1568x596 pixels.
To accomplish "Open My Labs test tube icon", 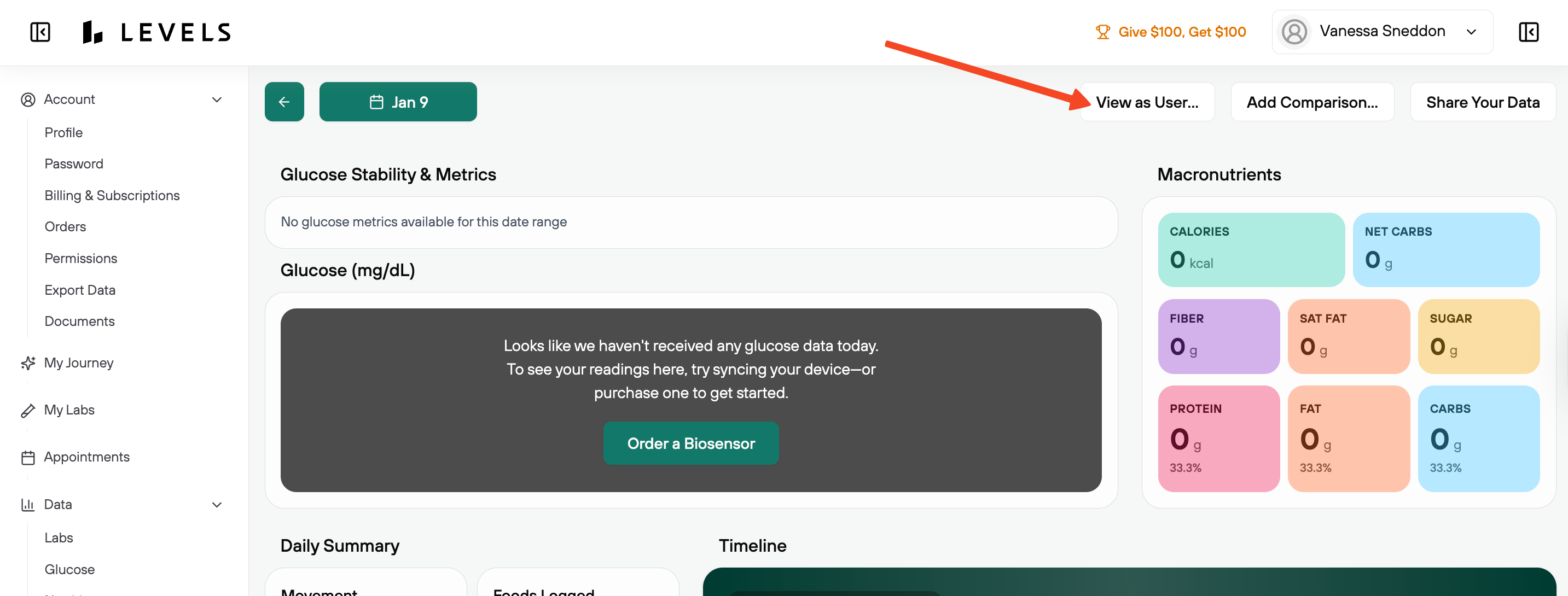I will (x=28, y=411).
